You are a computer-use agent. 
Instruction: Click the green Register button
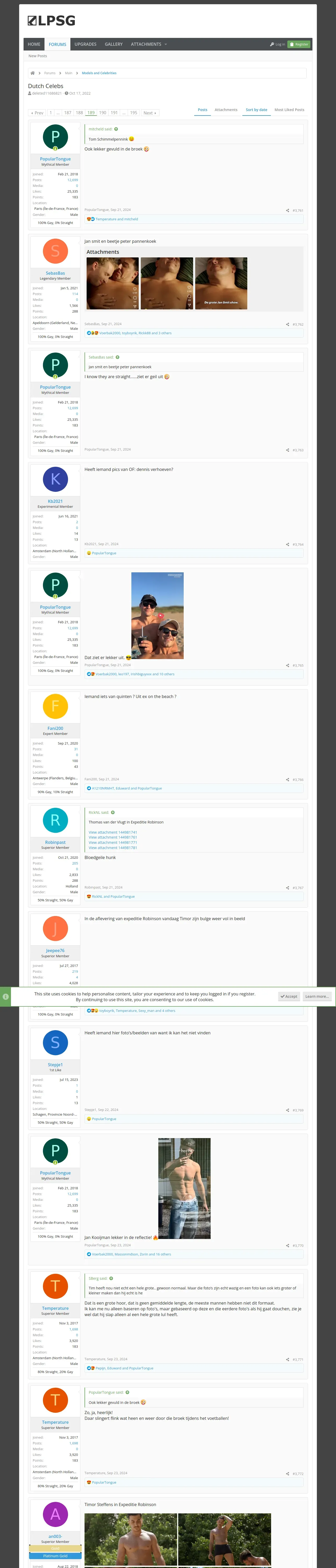click(299, 44)
